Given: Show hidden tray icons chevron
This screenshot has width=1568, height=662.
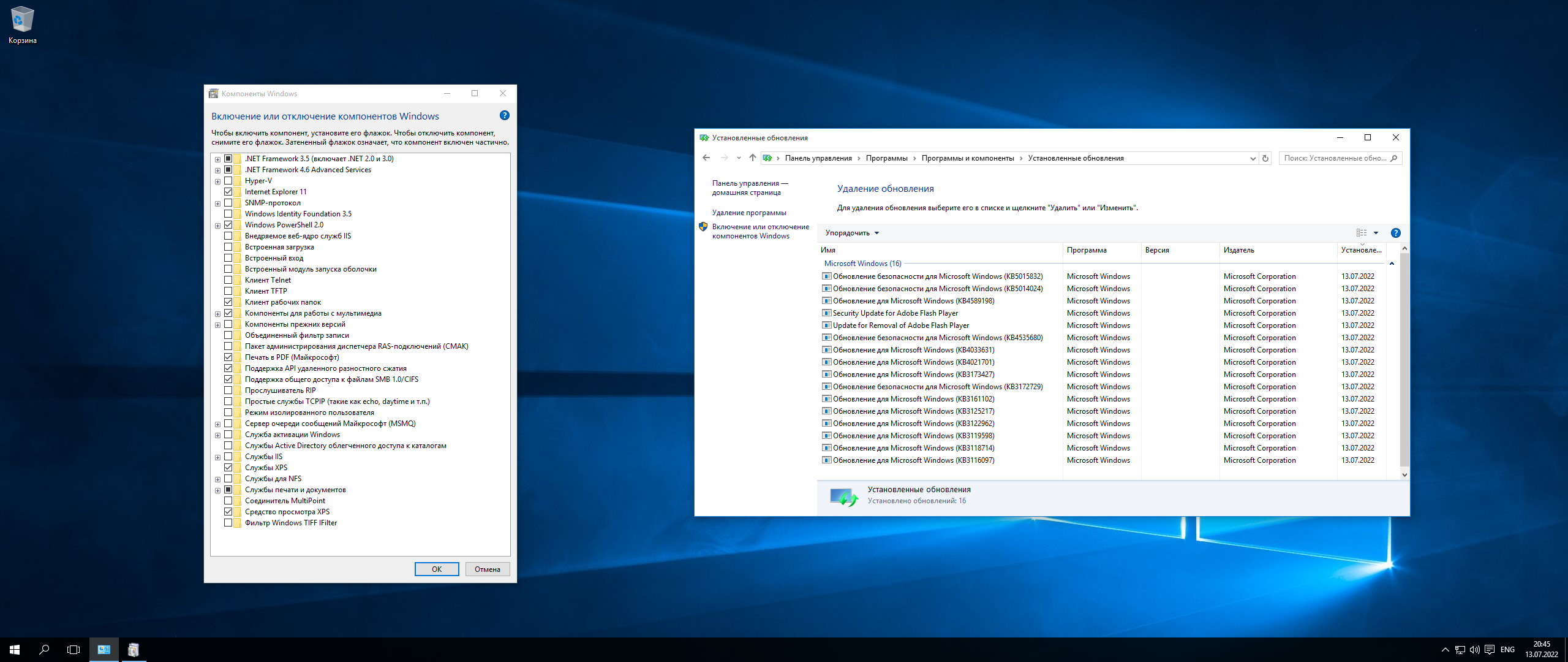Looking at the screenshot, I should coord(1445,650).
